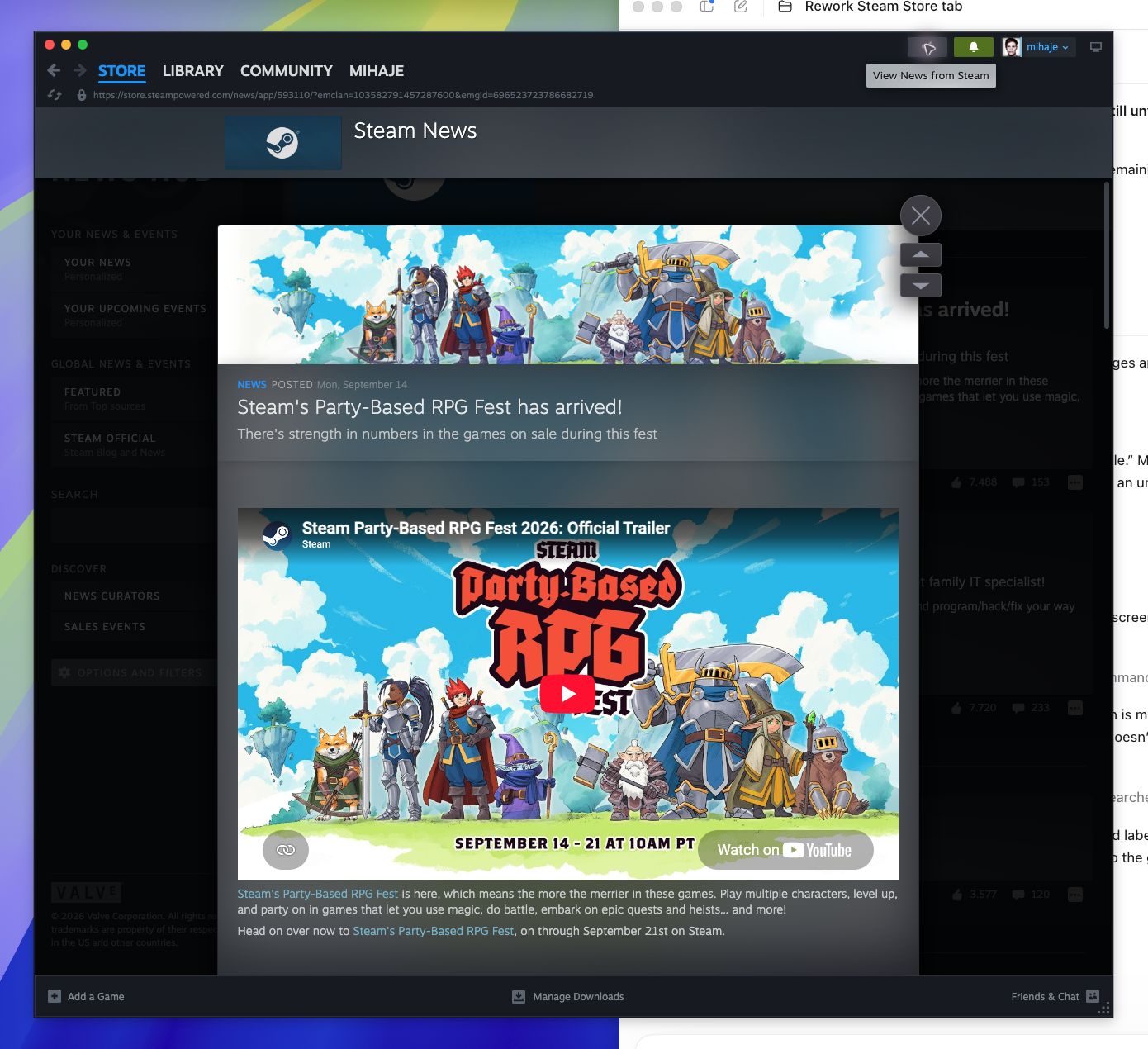Image resolution: width=1148 pixels, height=1049 pixels.
Task: Open Manage Downloads icon
Action: coord(519,997)
